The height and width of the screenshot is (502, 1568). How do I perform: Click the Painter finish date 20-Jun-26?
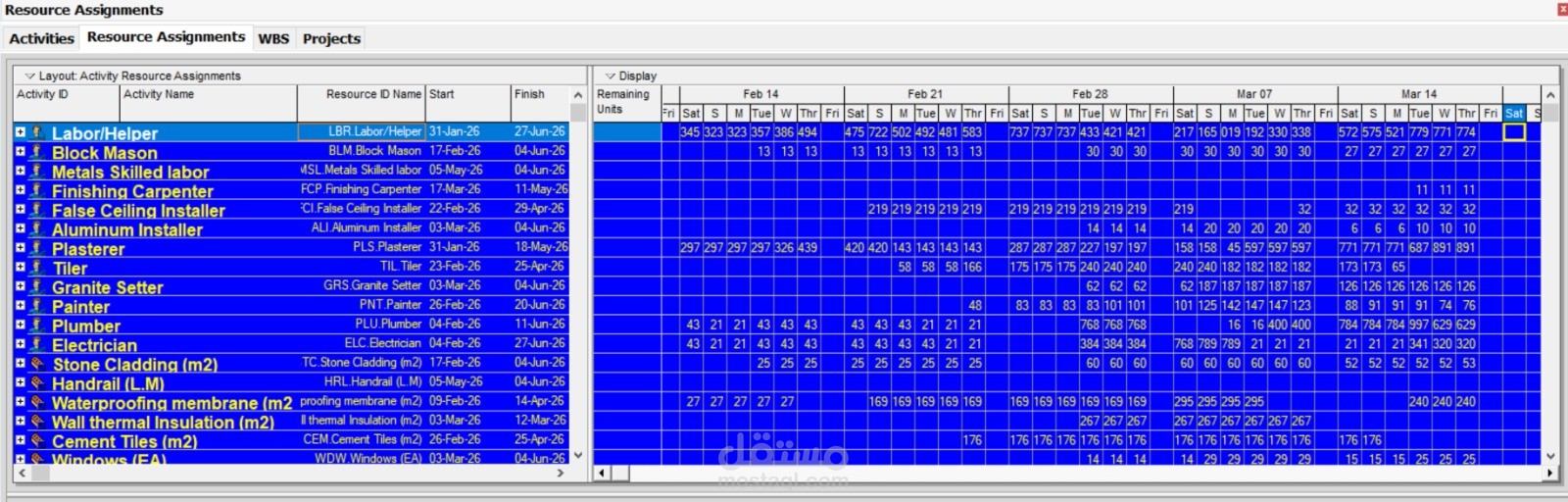point(540,305)
